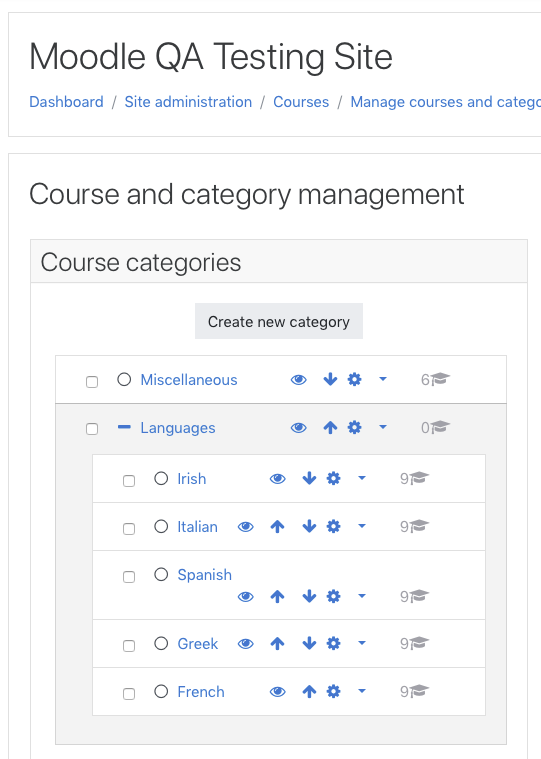Screen dimensions: 541x759
Task: Open the French category actions dropdown
Action: click(x=361, y=691)
